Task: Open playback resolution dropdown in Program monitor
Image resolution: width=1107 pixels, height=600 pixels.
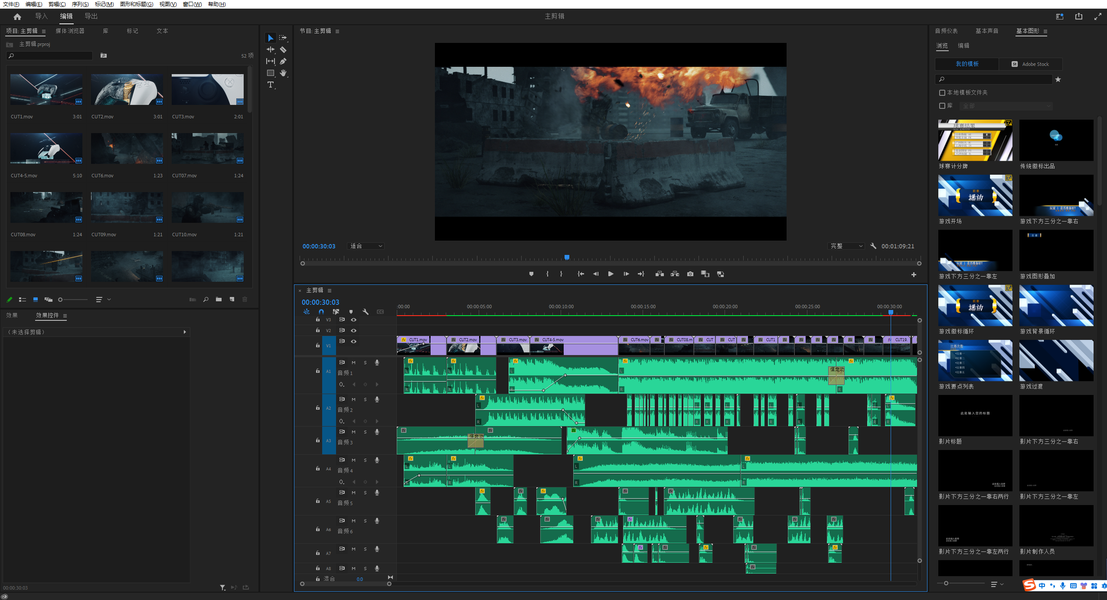Action: click(x=846, y=246)
